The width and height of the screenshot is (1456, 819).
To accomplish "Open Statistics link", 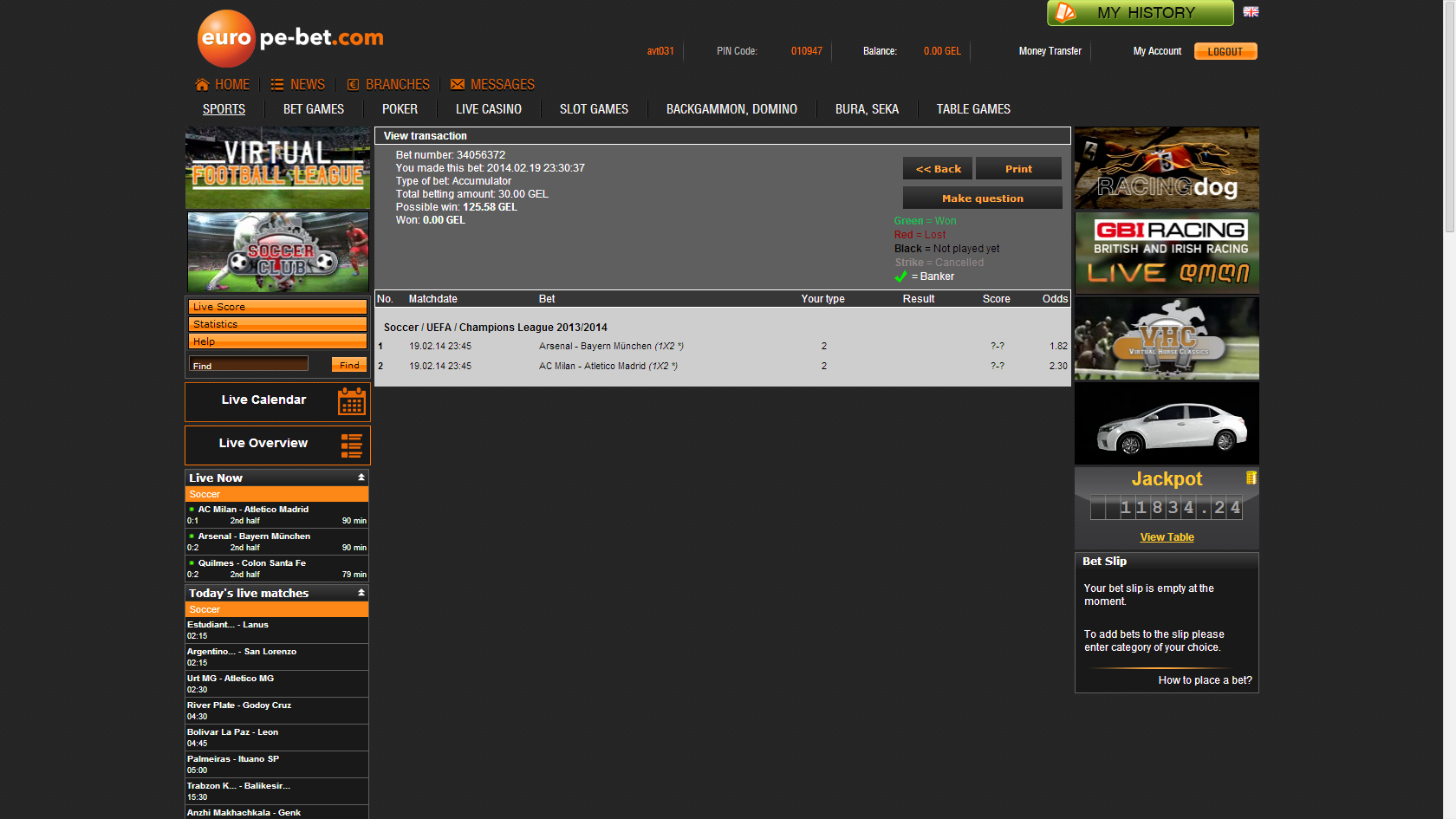I will coord(277,324).
